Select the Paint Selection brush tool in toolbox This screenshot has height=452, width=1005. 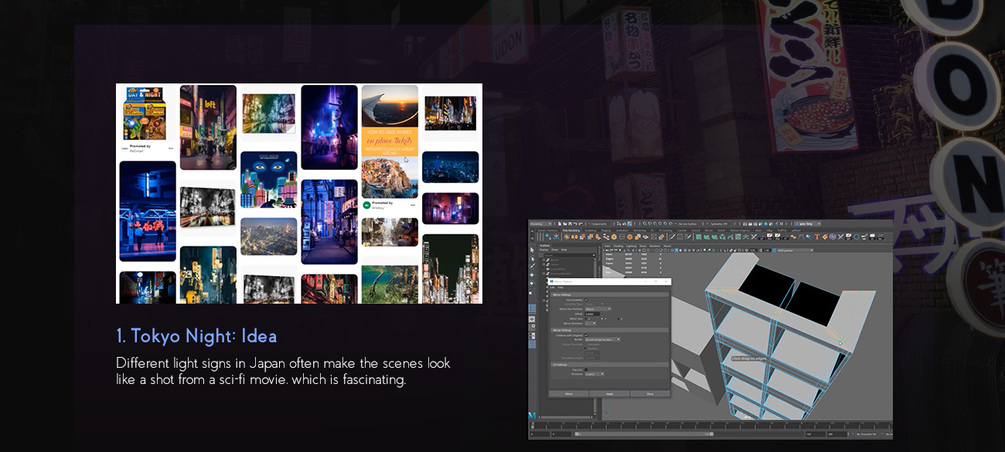[x=532, y=266]
